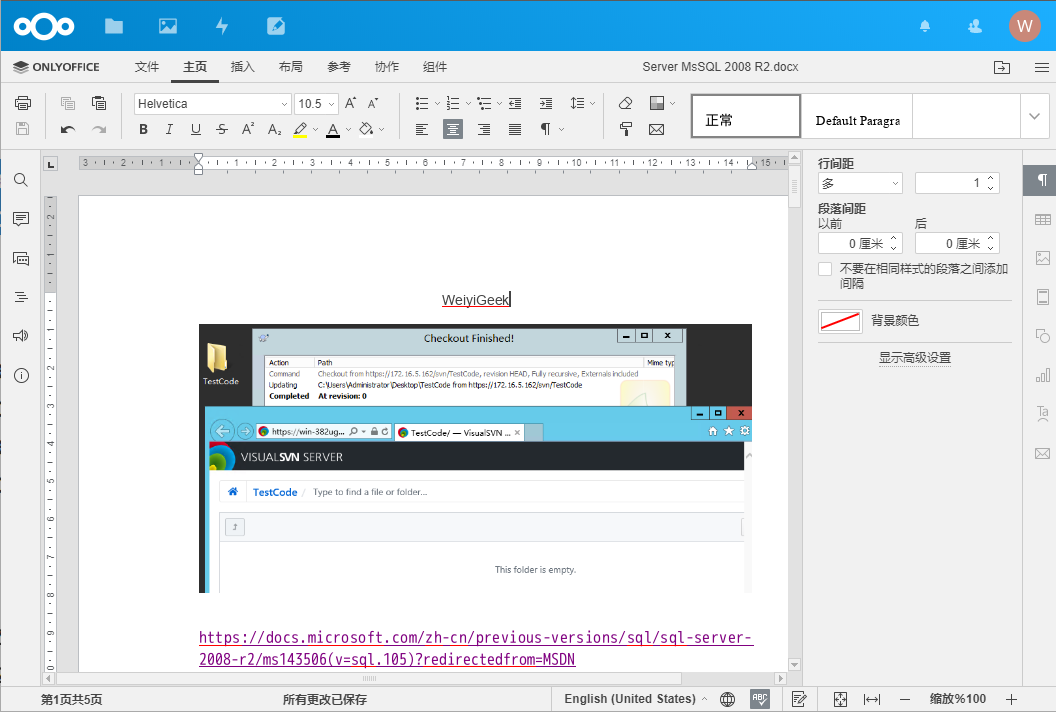Open the docs.microsoft.com hyperlink in document

tap(475, 648)
